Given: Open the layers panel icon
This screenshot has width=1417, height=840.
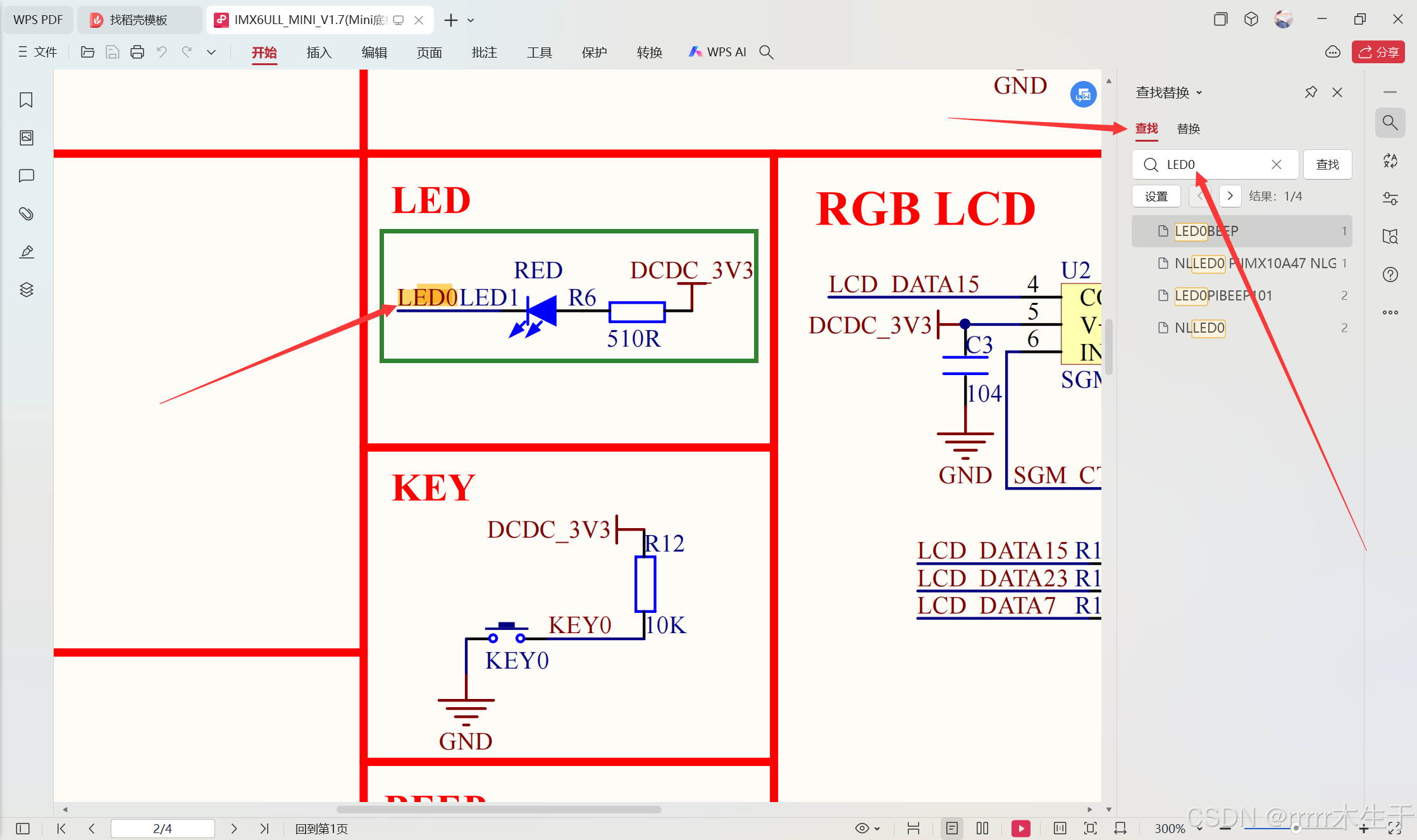Looking at the screenshot, I should point(26,290).
